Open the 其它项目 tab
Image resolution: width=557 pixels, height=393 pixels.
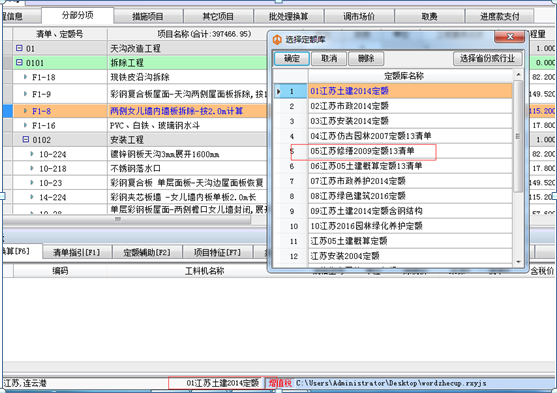(x=218, y=16)
